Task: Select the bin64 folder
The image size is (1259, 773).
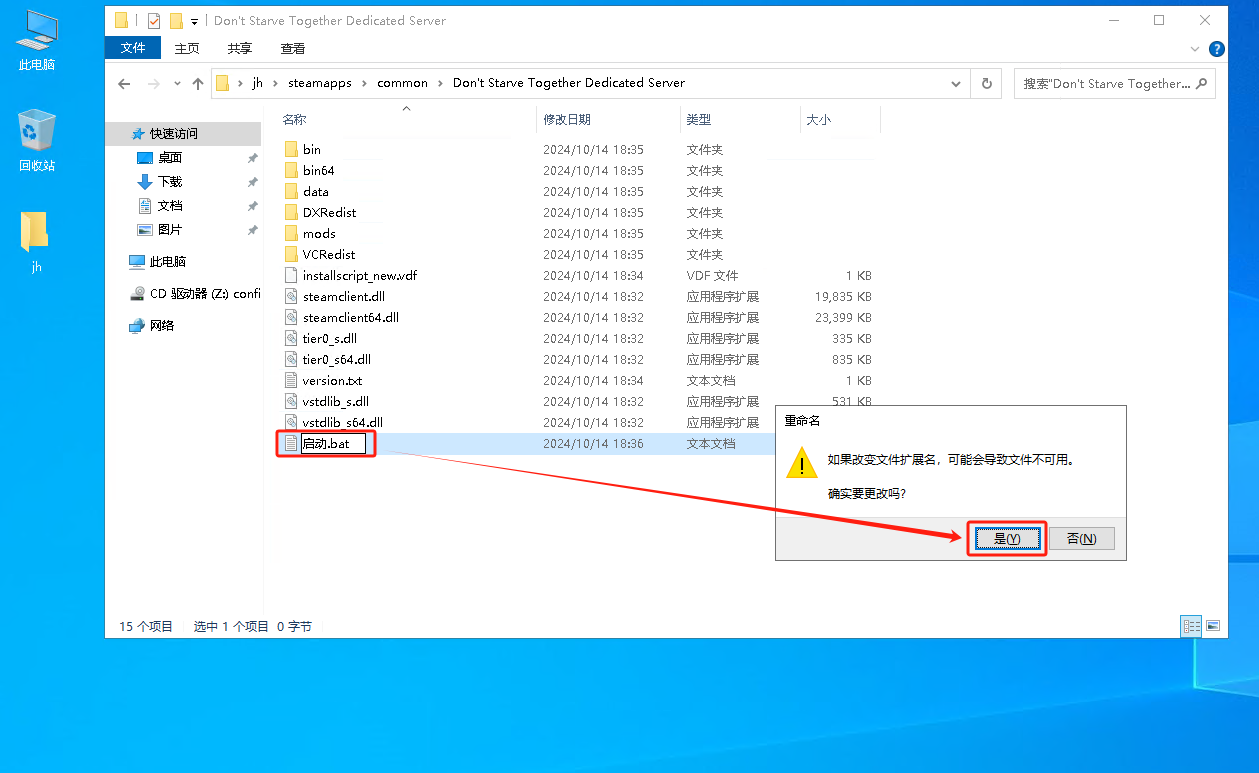Action: click(309, 170)
